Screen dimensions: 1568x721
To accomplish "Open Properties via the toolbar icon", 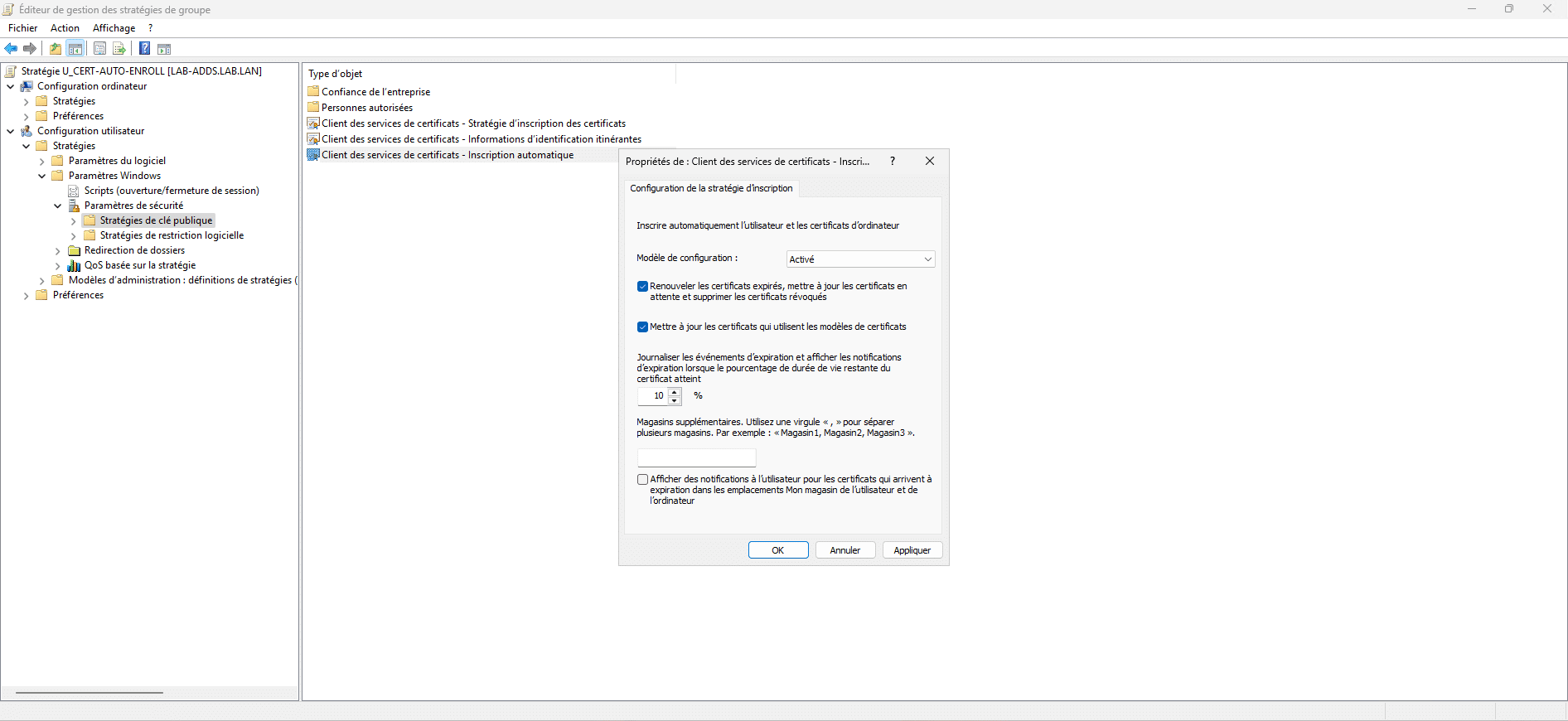I will (99, 49).
